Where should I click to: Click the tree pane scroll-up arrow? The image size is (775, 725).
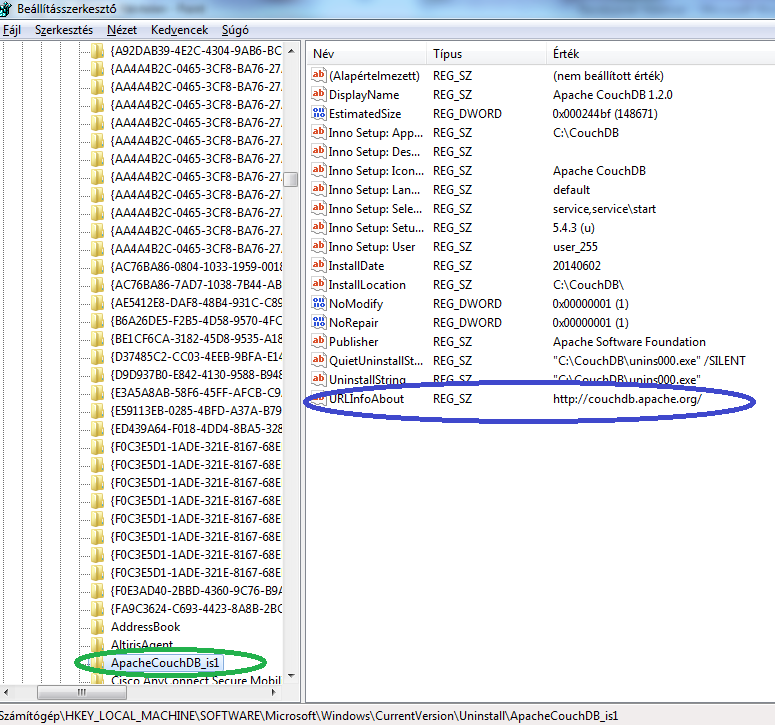tap(291, 51)
